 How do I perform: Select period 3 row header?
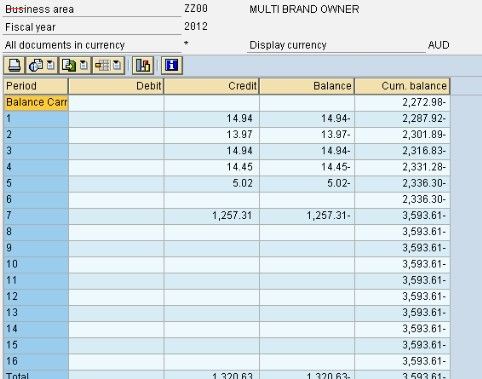tap(36, 151)
